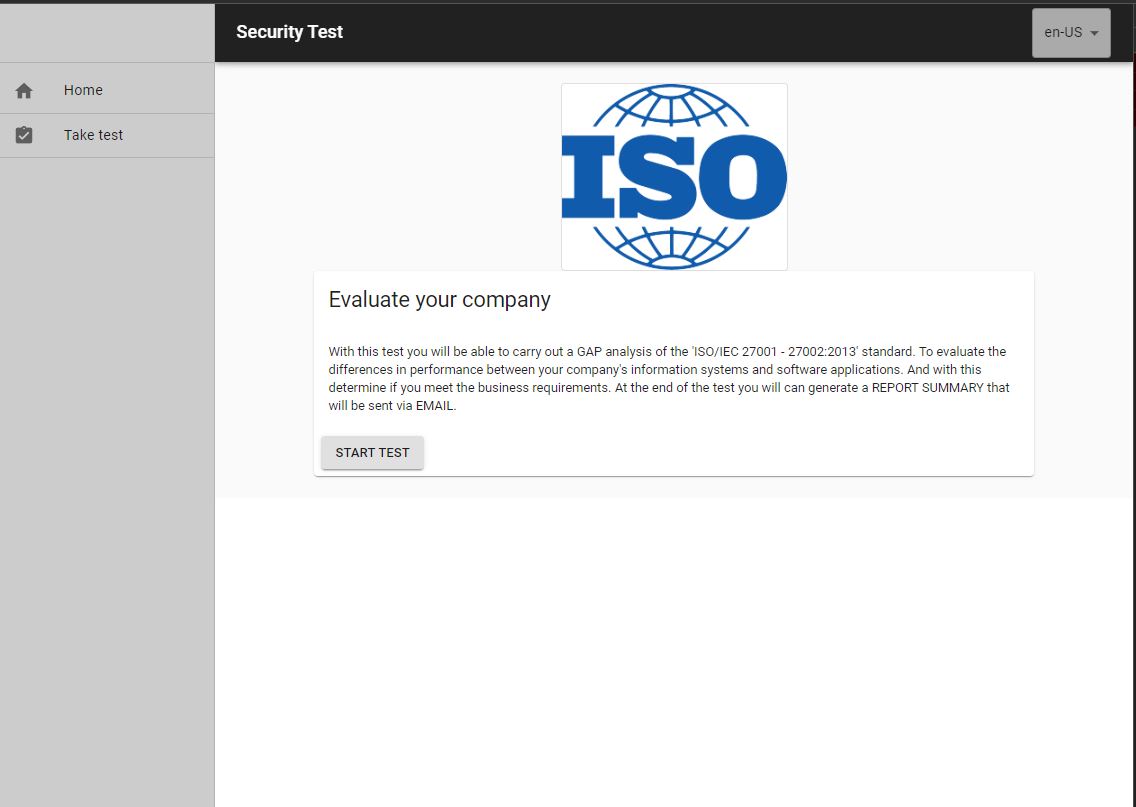
Task: Click the Evaluate your company heading
Action: pyautogui.click(x=439, y=299)
